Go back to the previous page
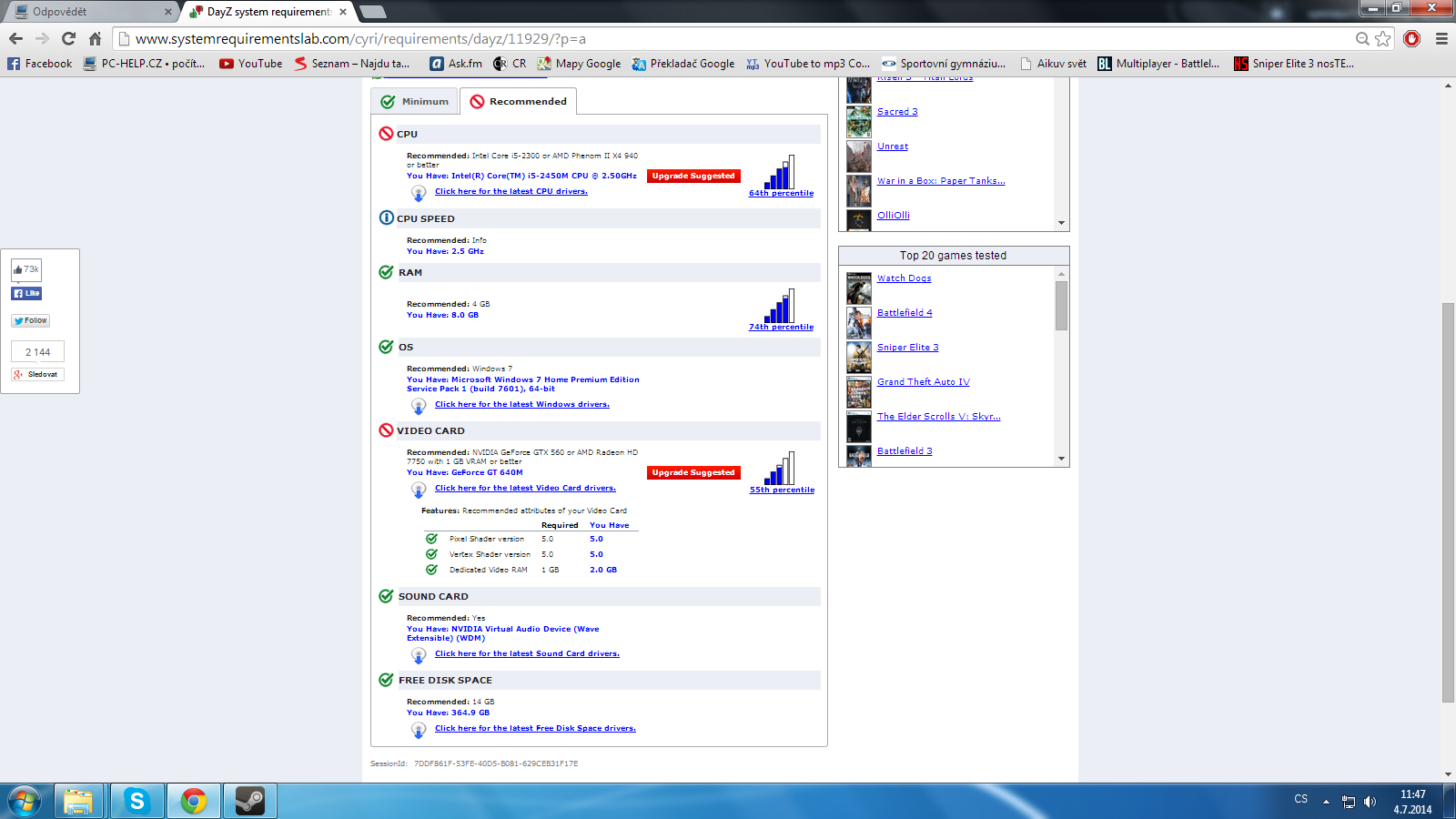The width and height of the screenshot is (1456, 819). (15, 39)
